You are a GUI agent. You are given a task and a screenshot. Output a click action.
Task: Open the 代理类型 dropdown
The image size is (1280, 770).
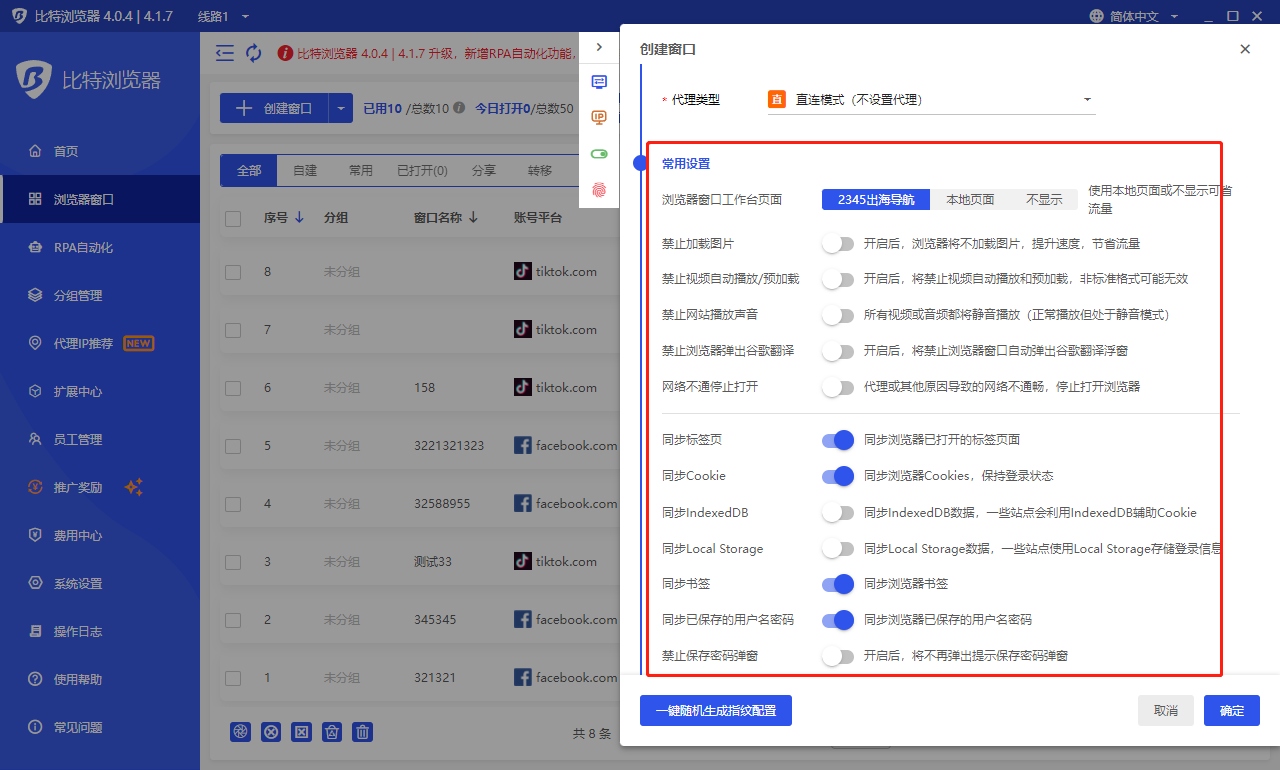point(930,99)
